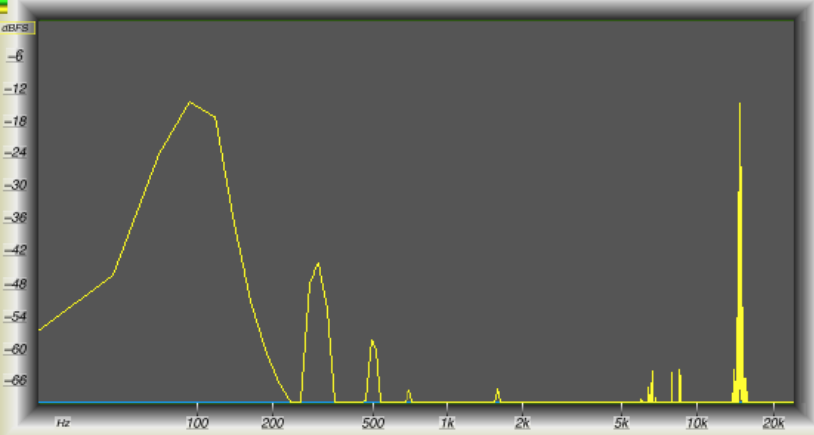Click the -30 dB axis label
The width and height of the screenshot is (814, 435).
(x=15, y=185)
